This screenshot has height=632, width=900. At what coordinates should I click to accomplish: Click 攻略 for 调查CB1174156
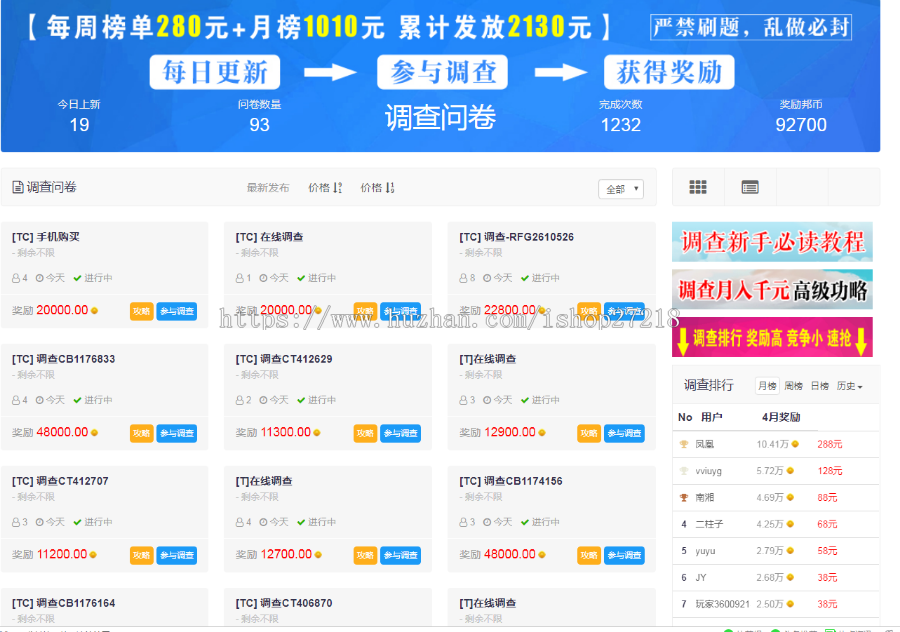[x=589, y=555]
